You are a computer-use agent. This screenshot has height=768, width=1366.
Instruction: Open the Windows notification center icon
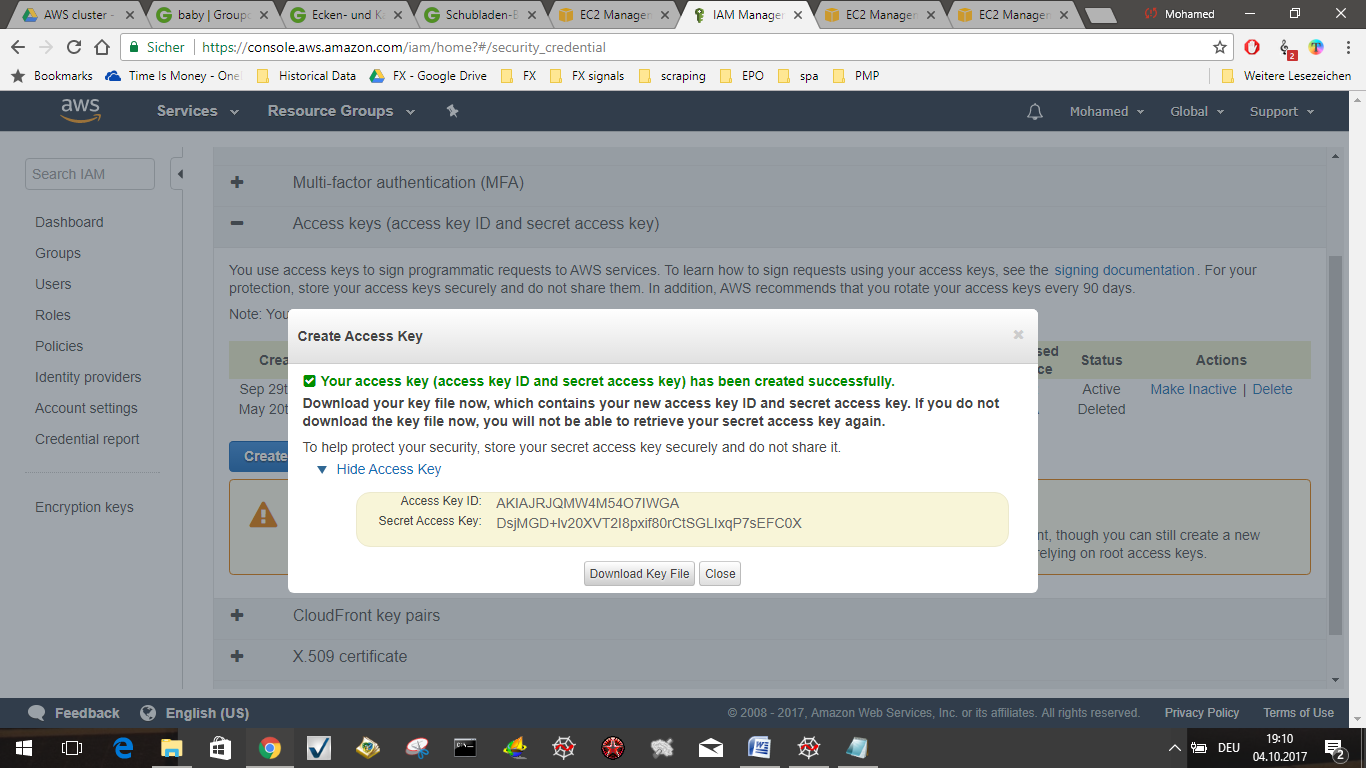click(1335, 747)
